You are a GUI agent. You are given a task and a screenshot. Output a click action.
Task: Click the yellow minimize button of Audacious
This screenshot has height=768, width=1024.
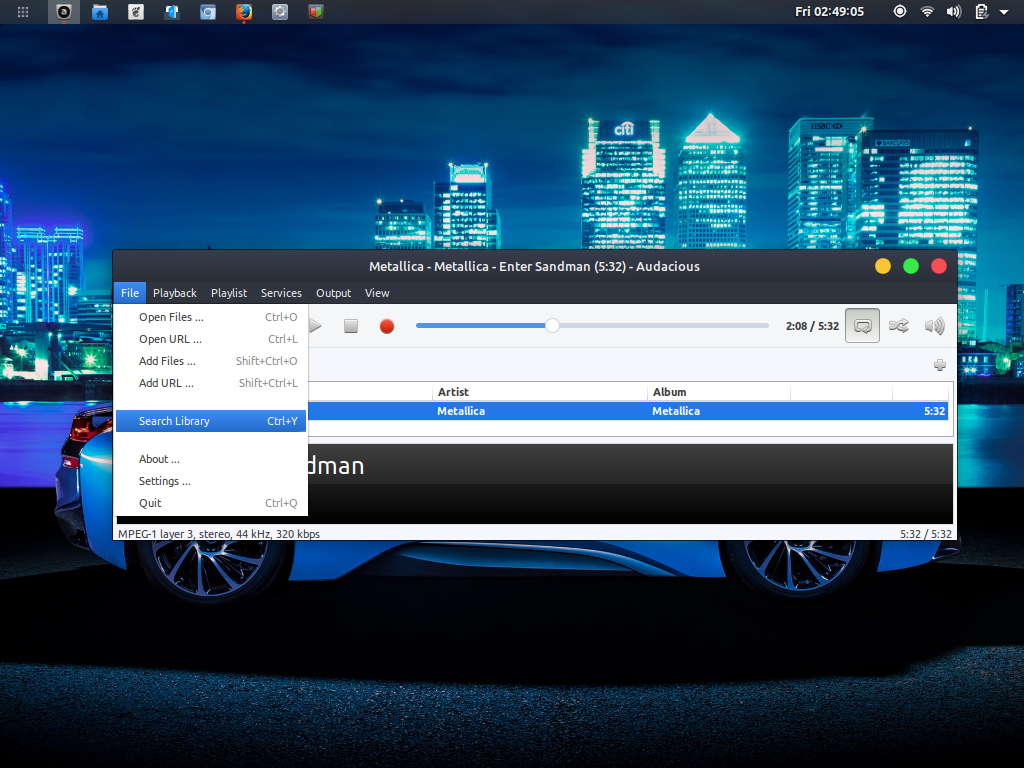882,266
